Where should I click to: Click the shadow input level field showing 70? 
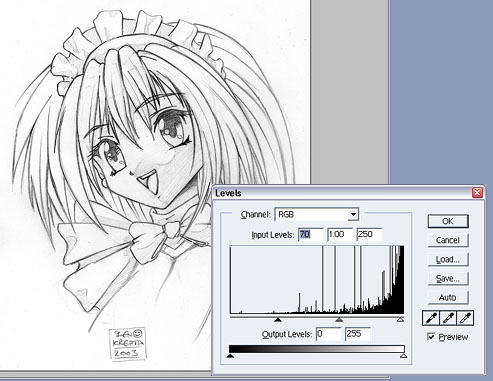[x=310, y=235]
